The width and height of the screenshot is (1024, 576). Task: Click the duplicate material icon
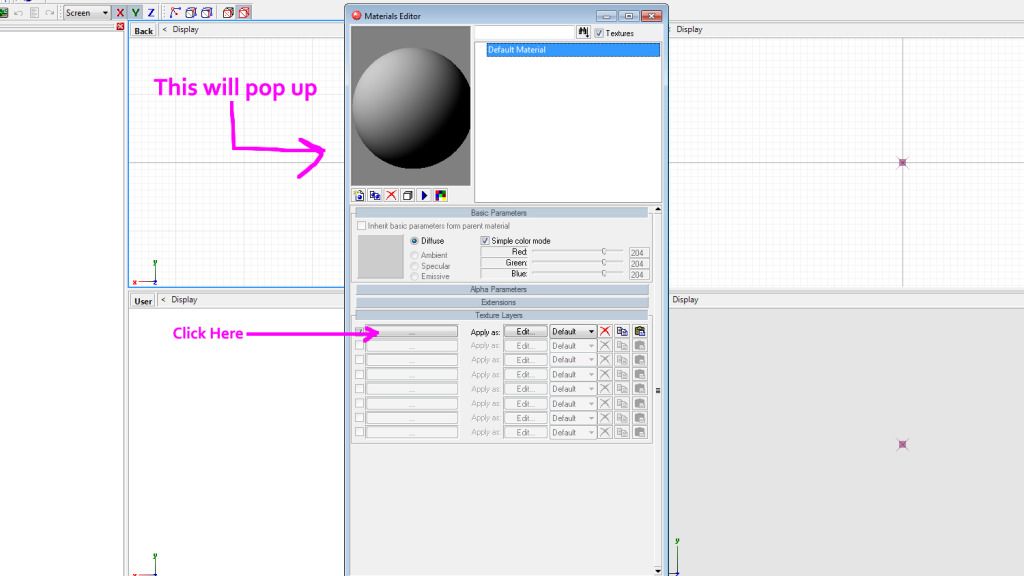point(375,195)
